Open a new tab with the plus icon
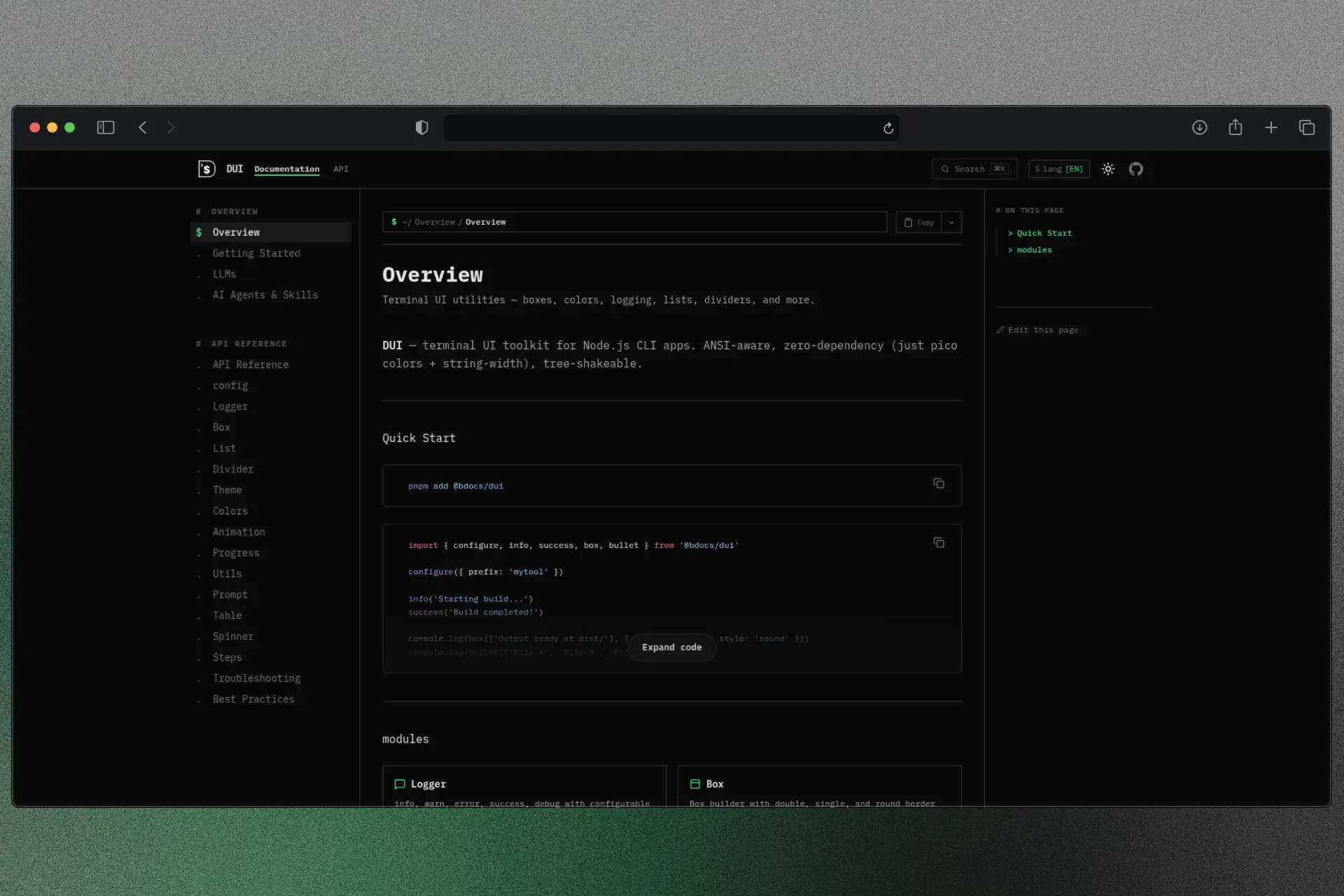Screen dimensions: 1344x896 1271,127
